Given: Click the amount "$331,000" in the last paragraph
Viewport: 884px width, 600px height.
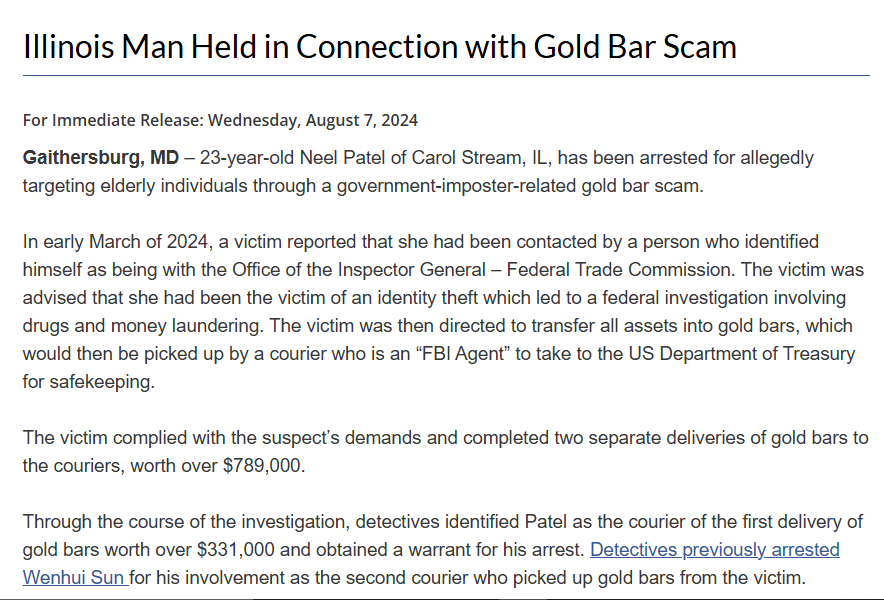Looking at the screenshot, I should (236, 549).
